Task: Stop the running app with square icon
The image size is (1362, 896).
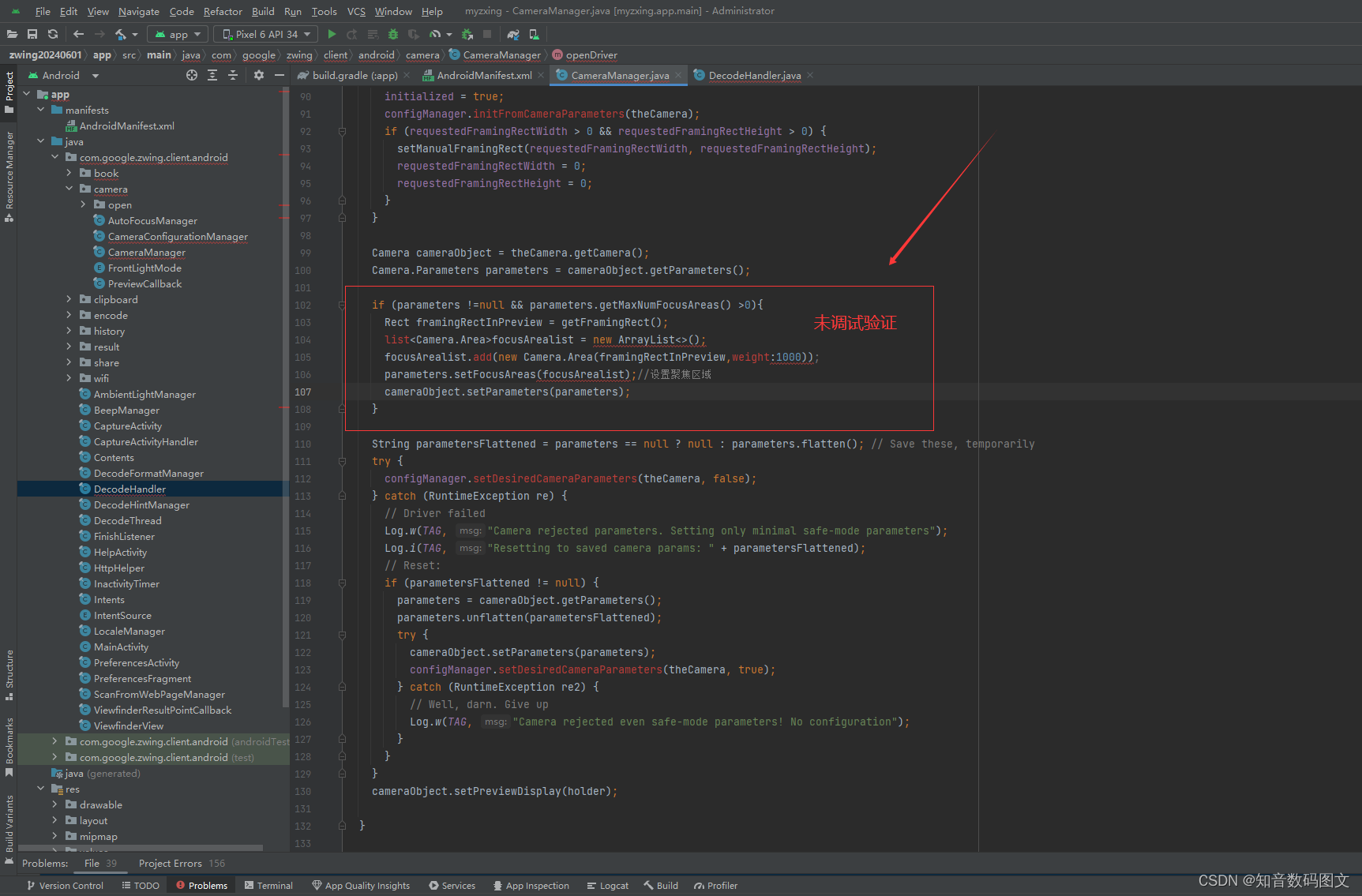Action: [486, 34]
